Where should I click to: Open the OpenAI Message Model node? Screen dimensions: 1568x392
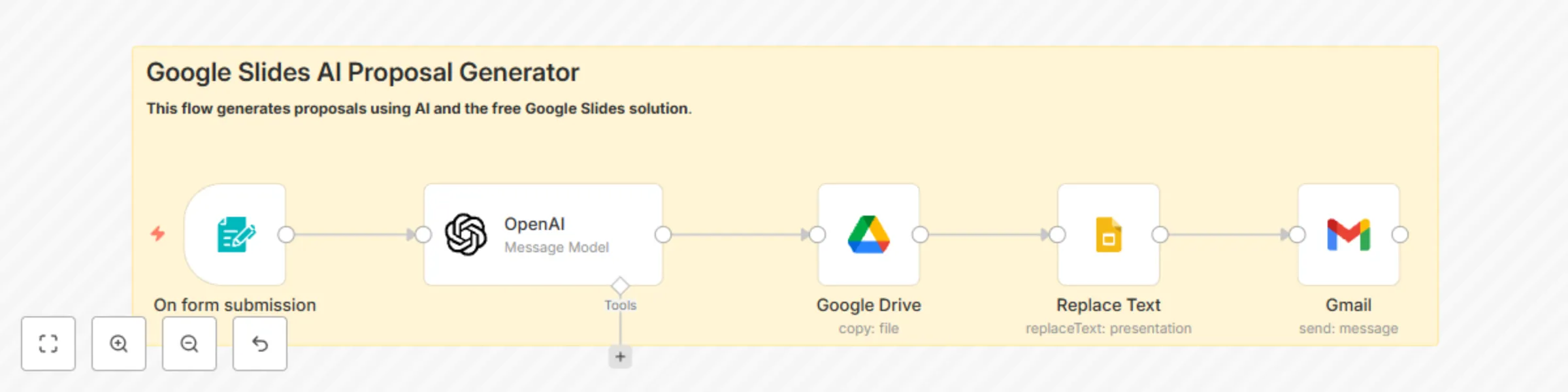click(x=543, y=235)
